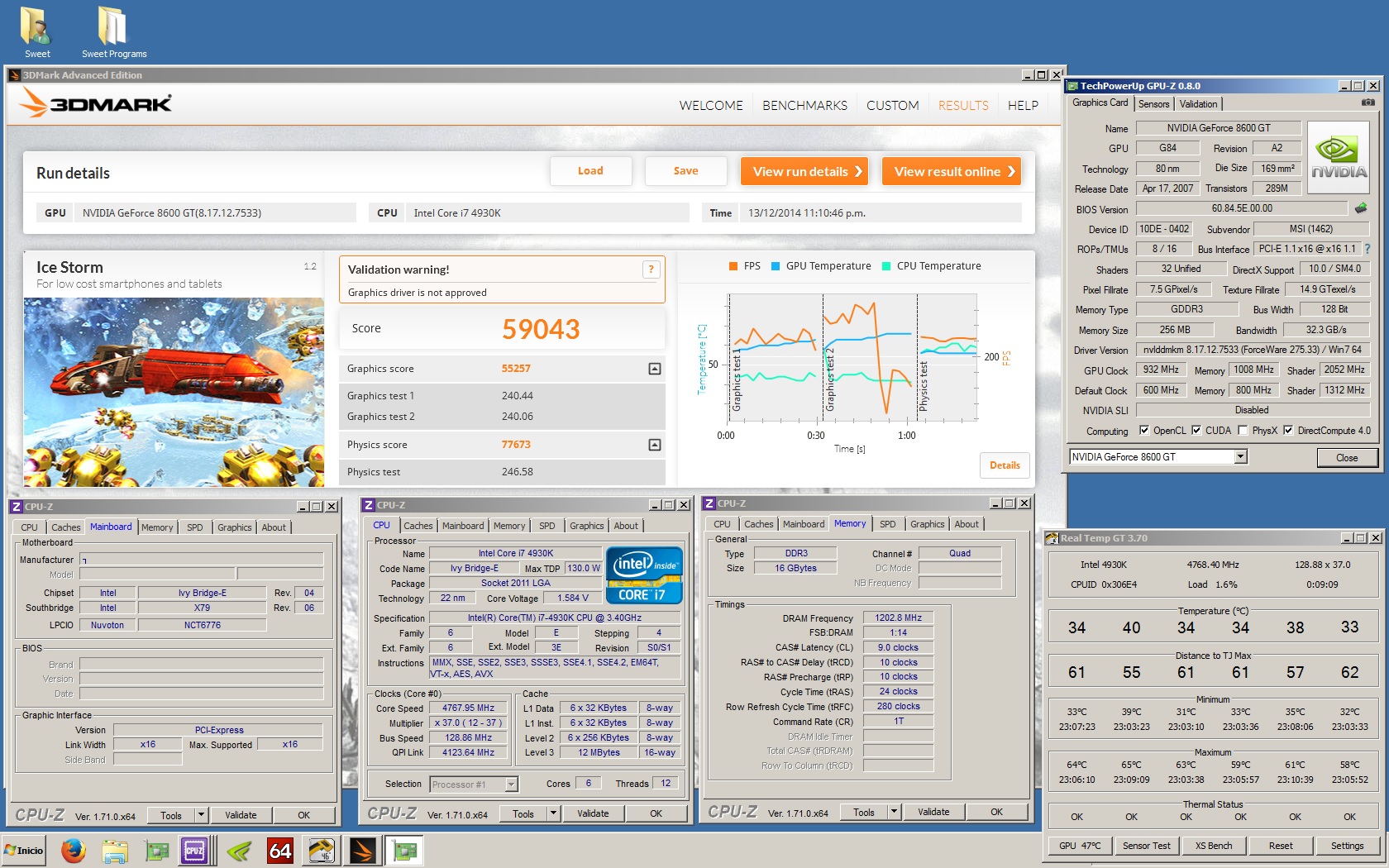The image size is (1389, 868).
Task: Click the Sensor Test button in Real Temp
Action: click(x=1146, y=846)
